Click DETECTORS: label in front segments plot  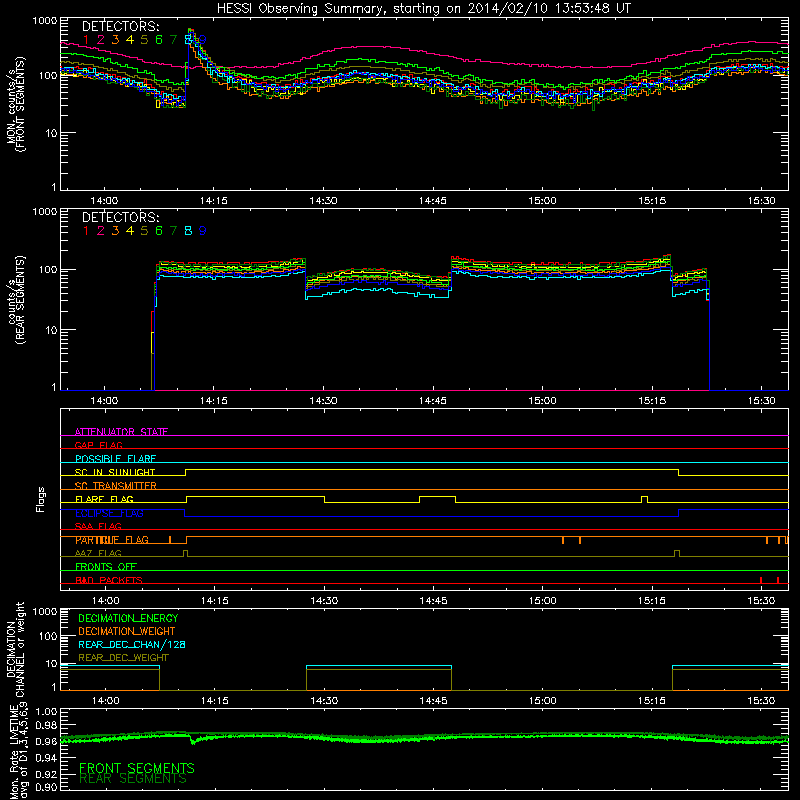point(120,26)
